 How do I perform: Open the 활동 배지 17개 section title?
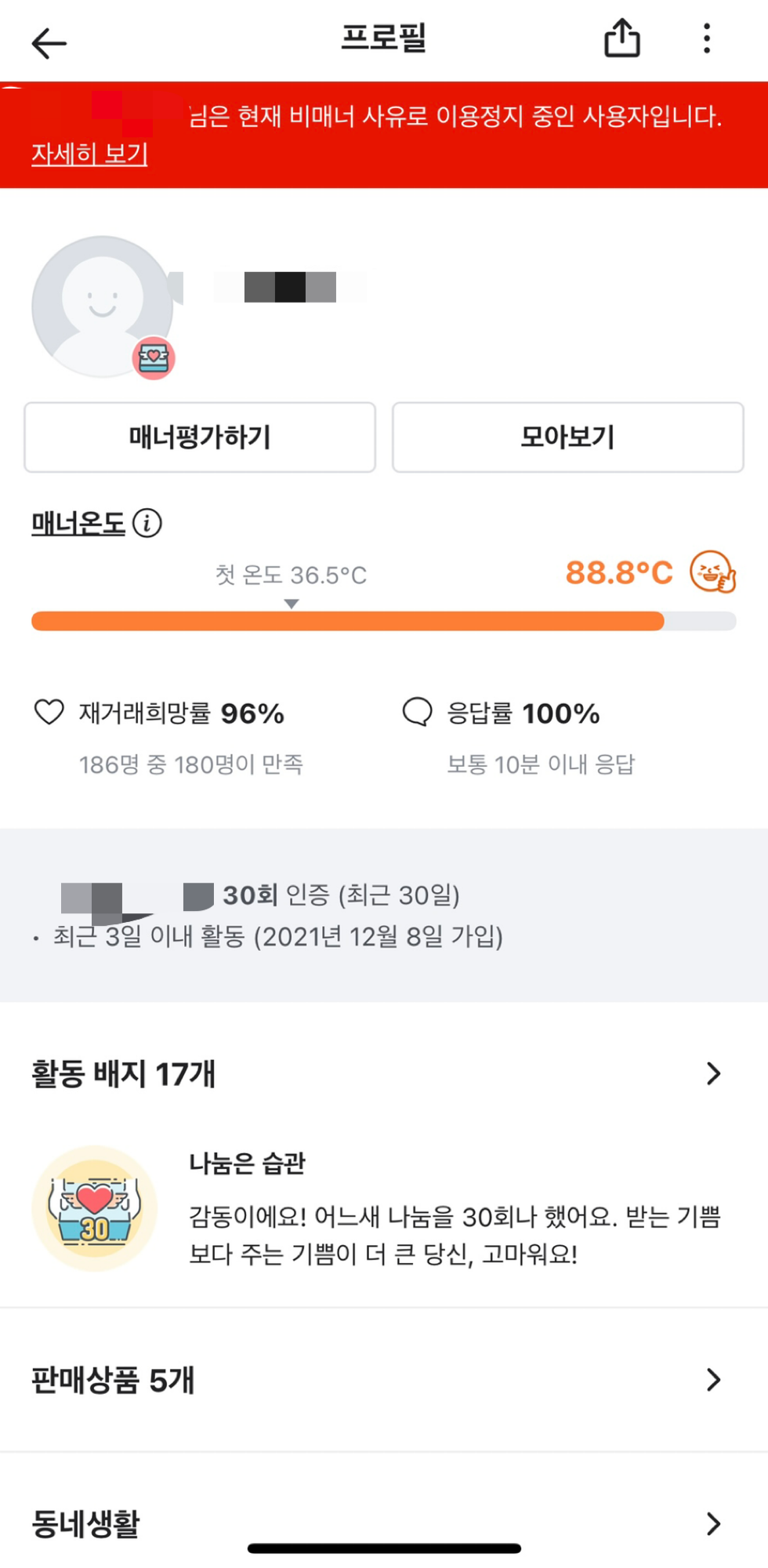tap(123, 1074)
